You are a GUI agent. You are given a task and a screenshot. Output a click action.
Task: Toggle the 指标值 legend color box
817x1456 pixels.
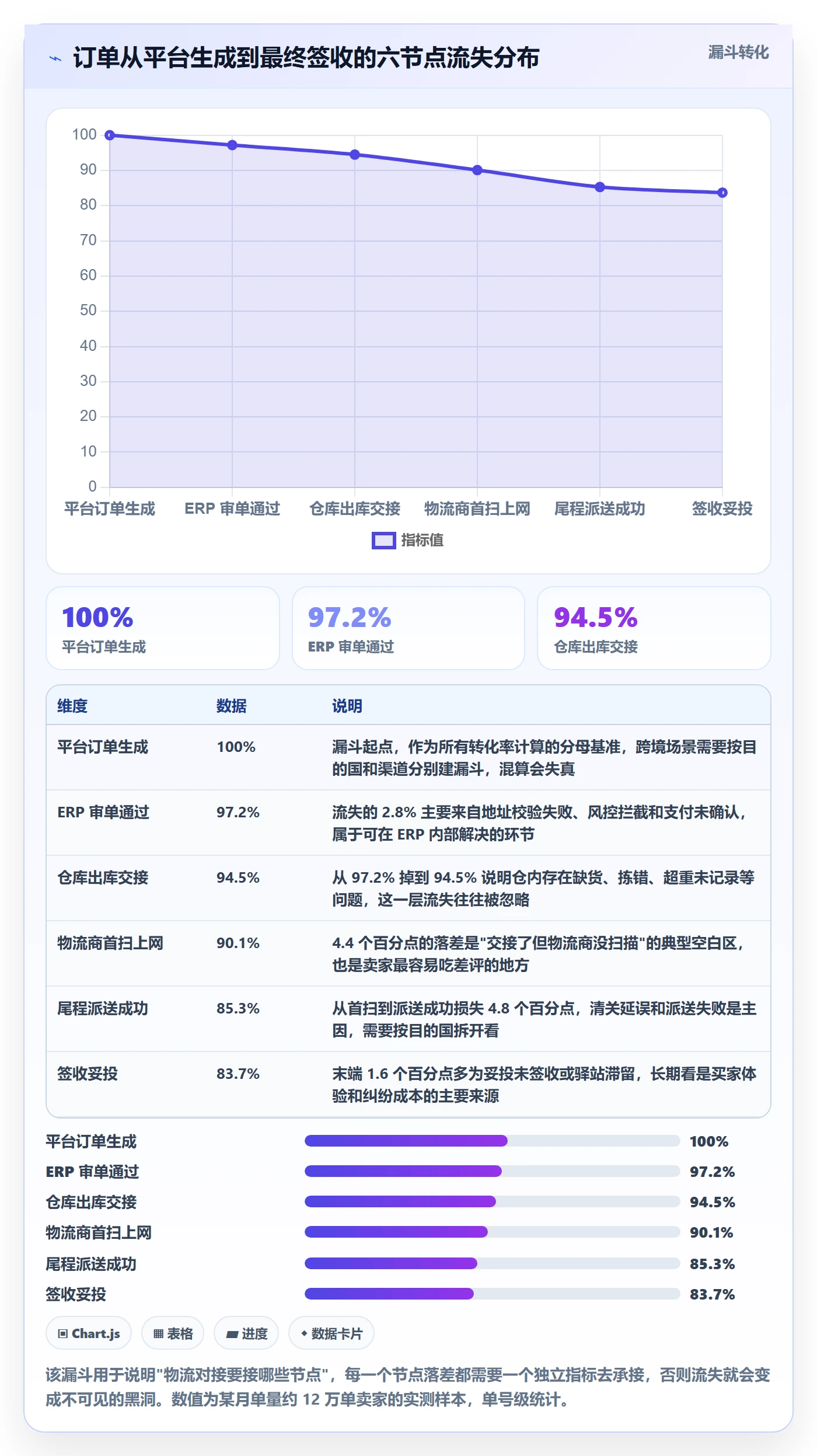[383, 541]
